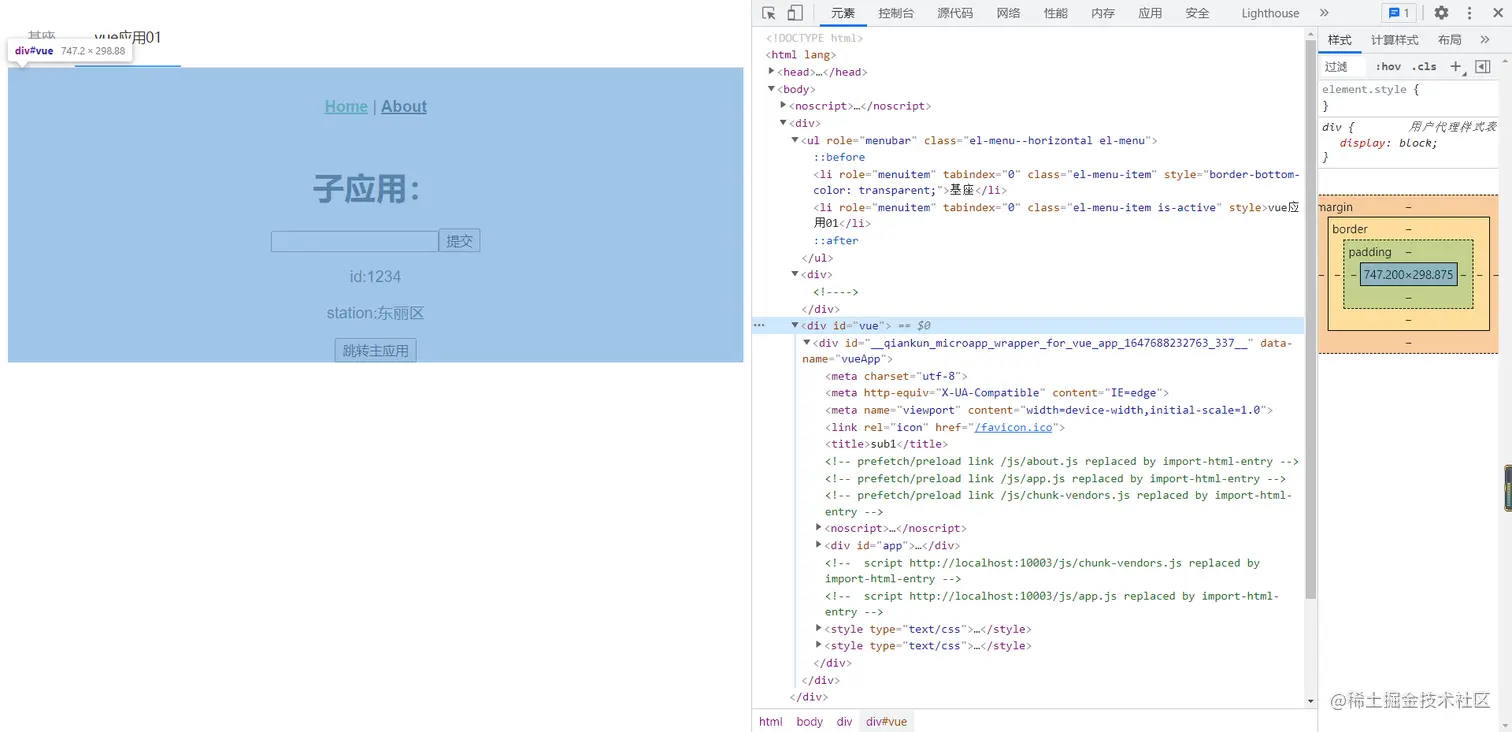Expand the first style type="text/css" node

click(819, 629)
